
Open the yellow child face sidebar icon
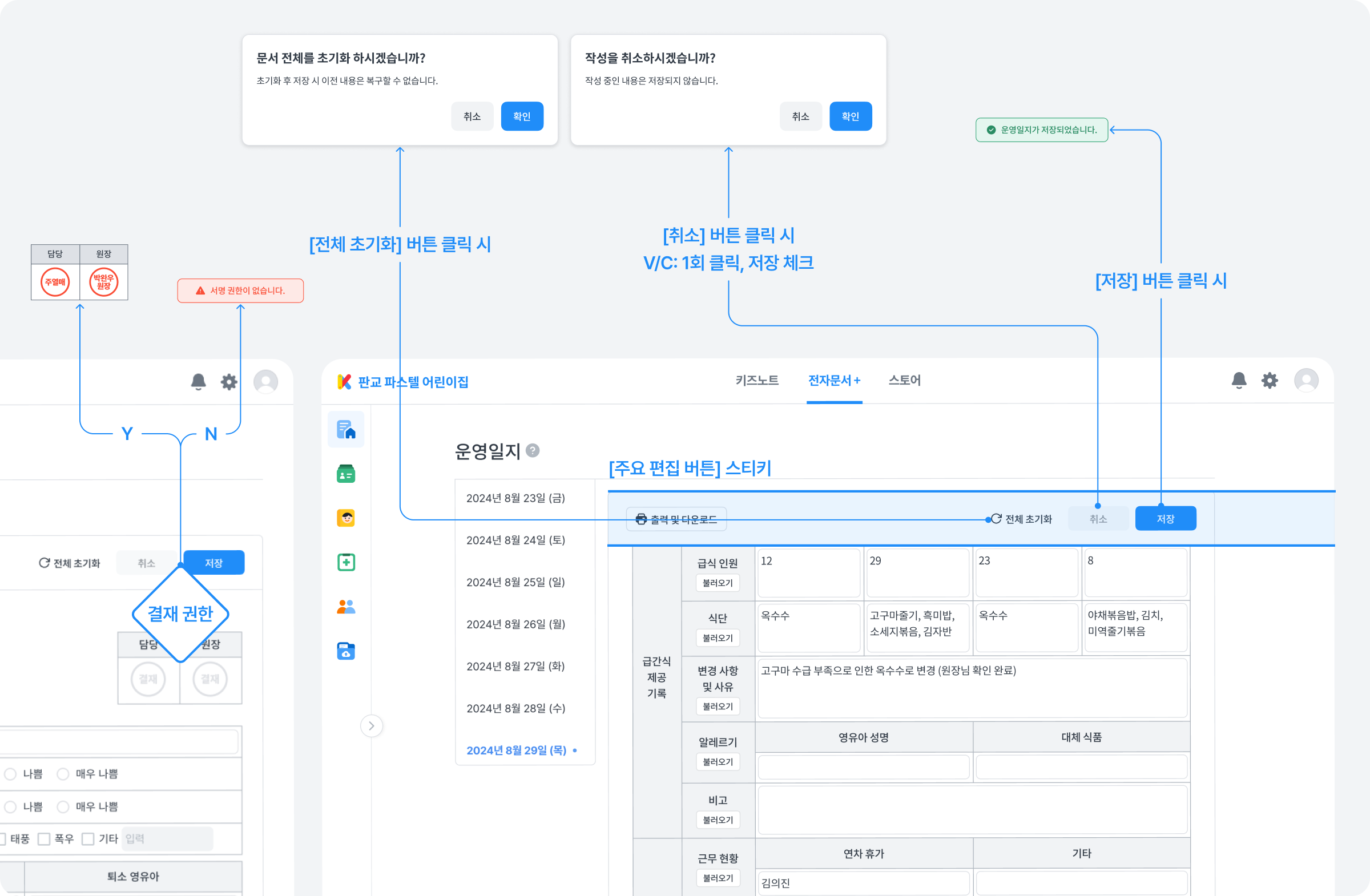pyautogui.click(x=346, y=518)
